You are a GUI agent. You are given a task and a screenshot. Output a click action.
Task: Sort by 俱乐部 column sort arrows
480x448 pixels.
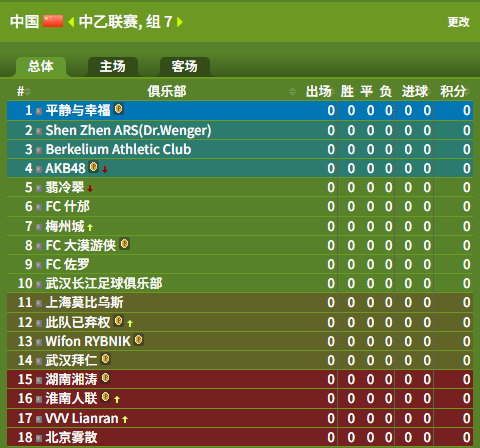point(292,91)
